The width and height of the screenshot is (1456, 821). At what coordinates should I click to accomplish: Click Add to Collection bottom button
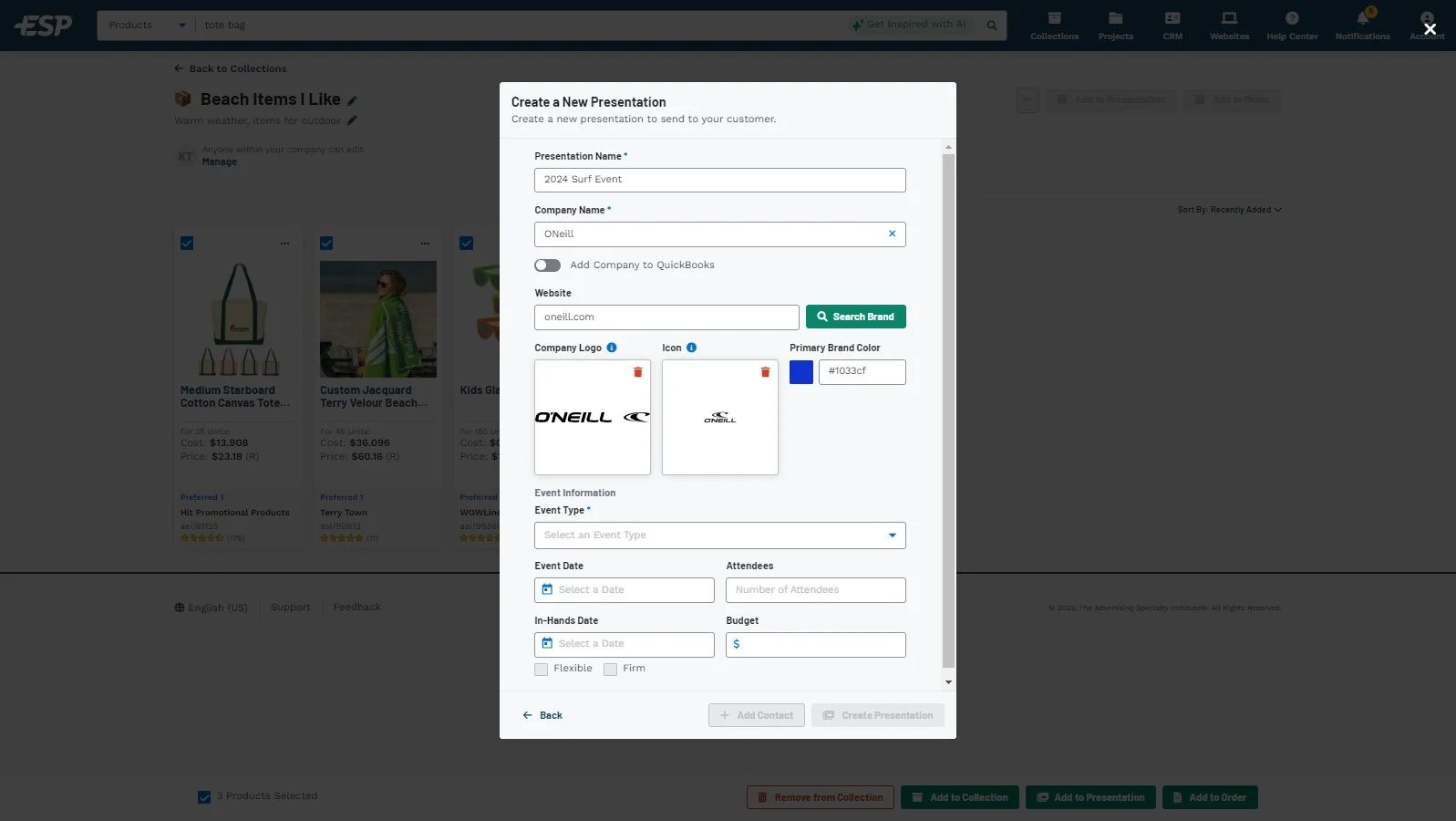click(x=960, y=797)
